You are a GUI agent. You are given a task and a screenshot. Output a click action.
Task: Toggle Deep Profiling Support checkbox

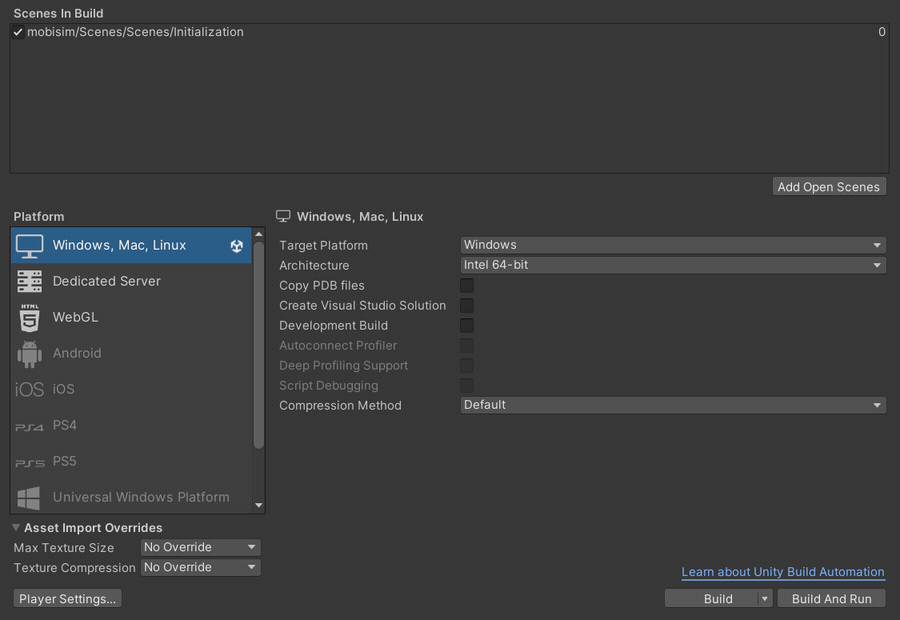(467, 366)
